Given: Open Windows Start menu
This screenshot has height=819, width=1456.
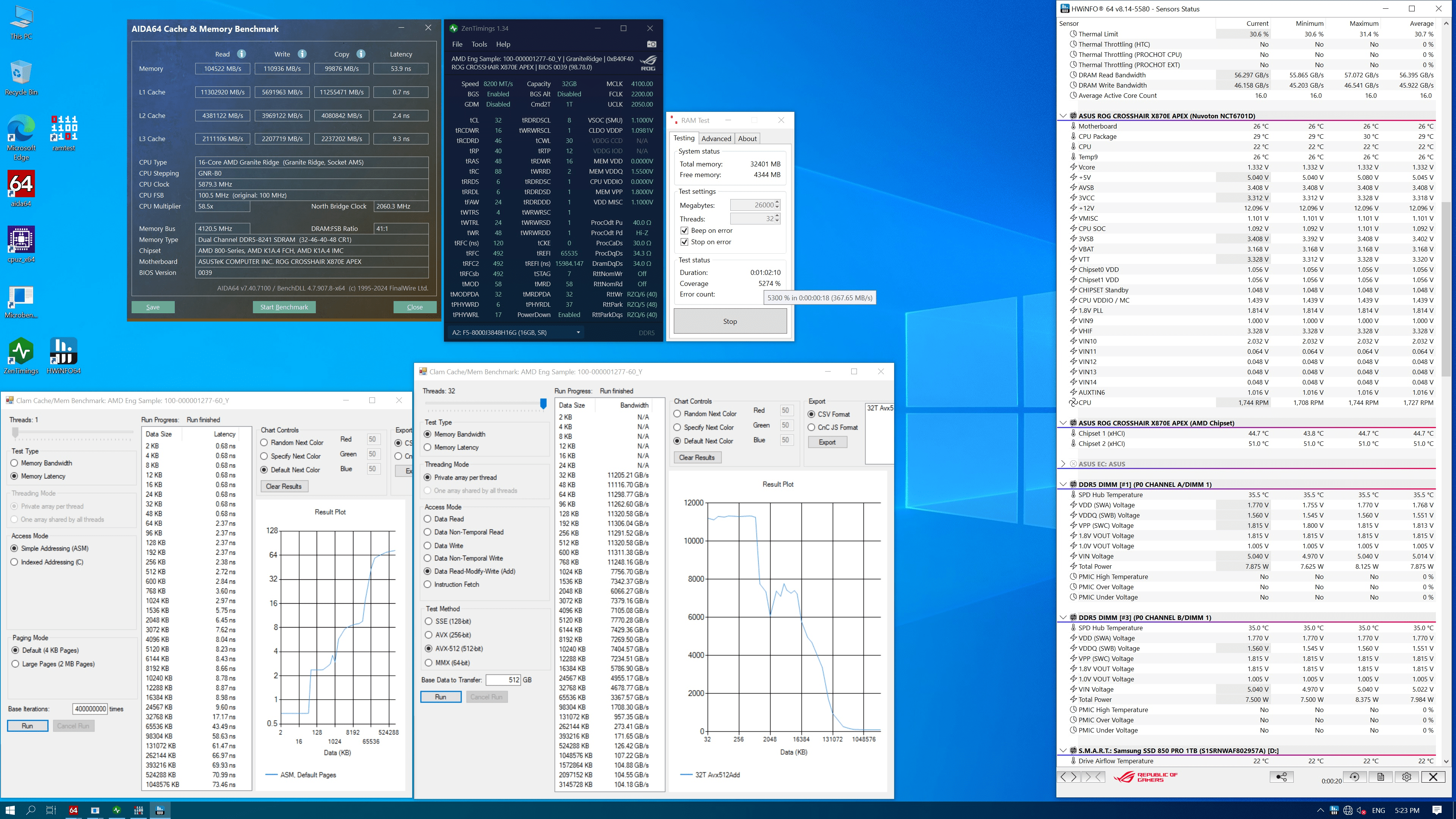Looking at the screenshot, I should coord(10,810).
